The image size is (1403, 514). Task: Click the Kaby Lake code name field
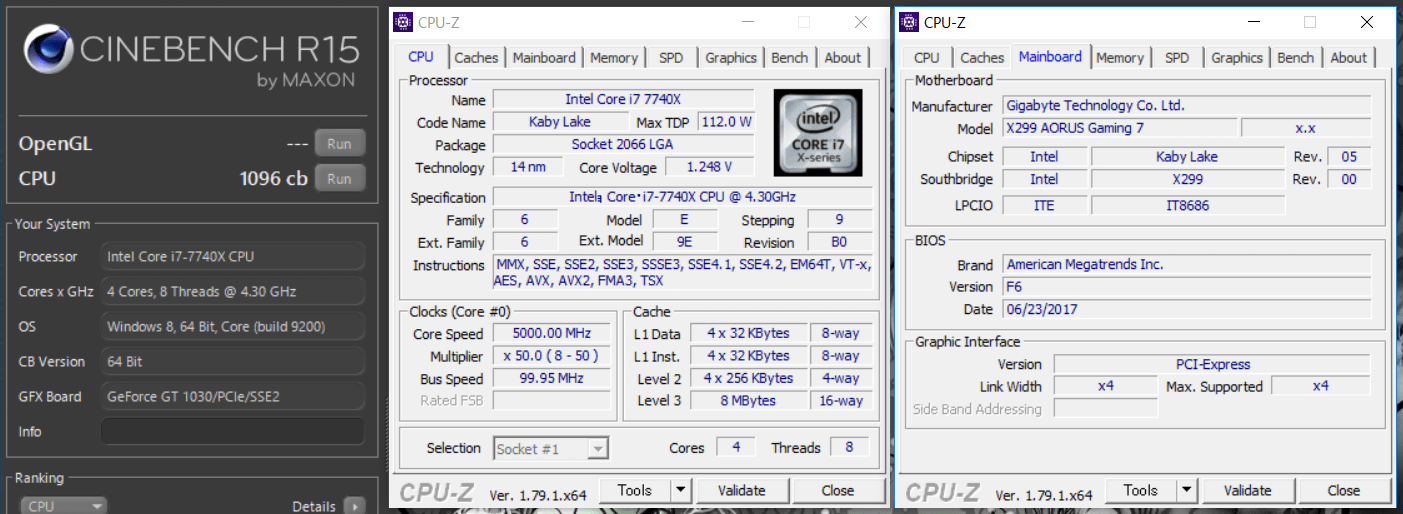[x=559, y=122]
